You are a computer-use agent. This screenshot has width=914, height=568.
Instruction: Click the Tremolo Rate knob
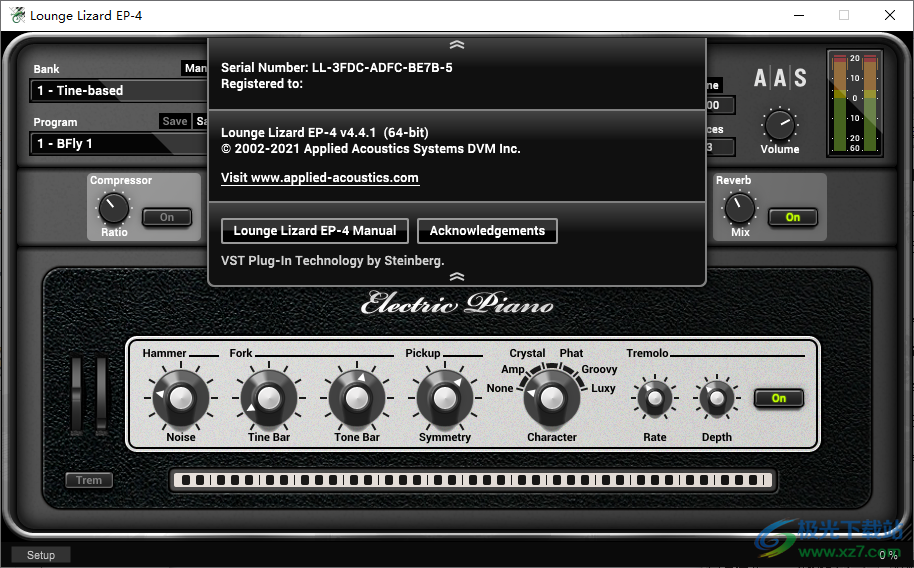(655, 399)
